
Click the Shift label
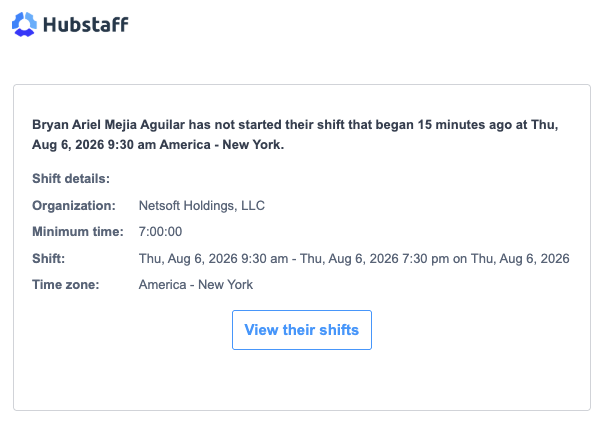[49, 259]
